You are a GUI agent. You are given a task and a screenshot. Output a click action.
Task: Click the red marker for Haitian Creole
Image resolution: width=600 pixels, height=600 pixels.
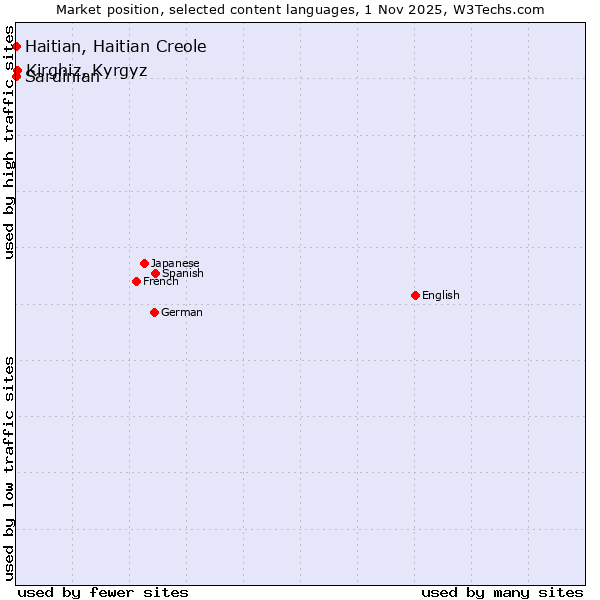click(17, 47)
